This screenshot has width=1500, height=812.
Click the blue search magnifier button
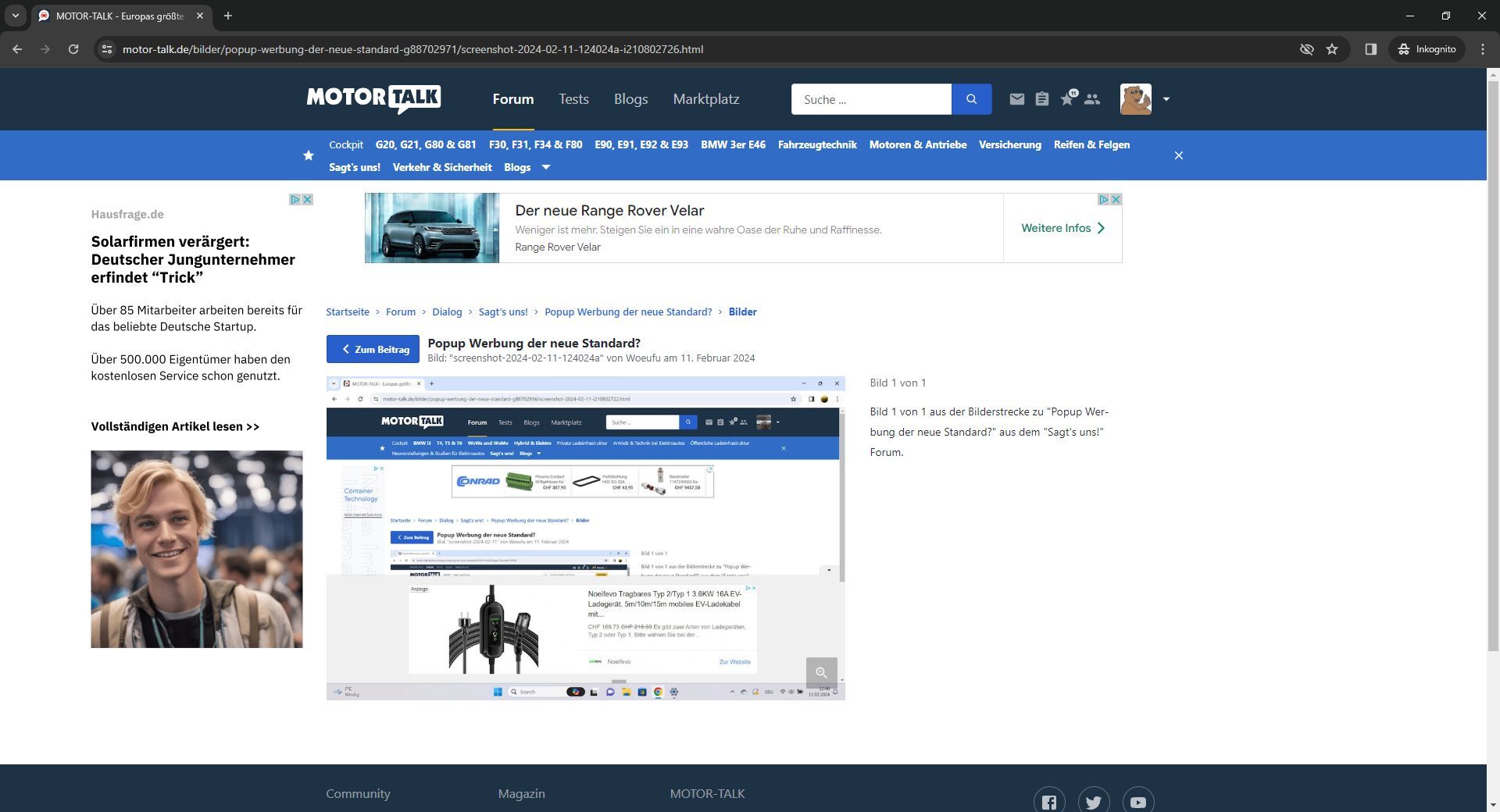point(971,99)
